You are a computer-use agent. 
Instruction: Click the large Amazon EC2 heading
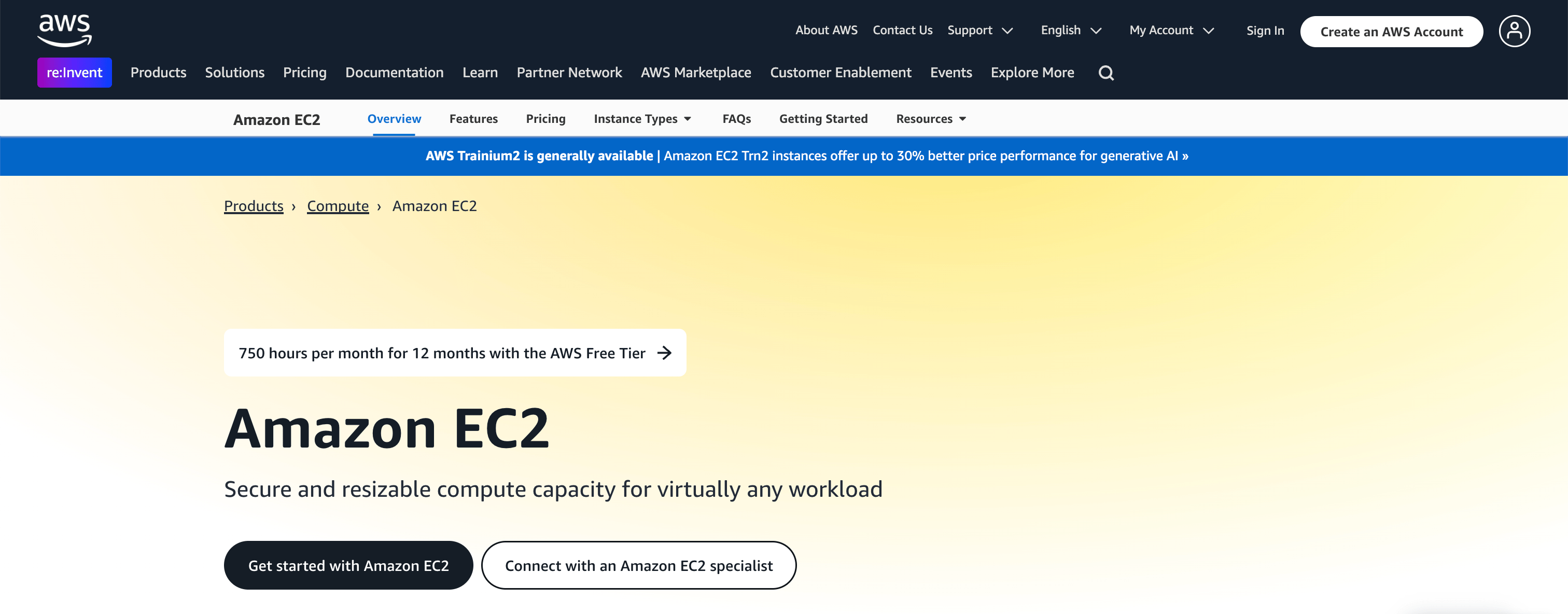pyautogui.click(x=386, y=429)
